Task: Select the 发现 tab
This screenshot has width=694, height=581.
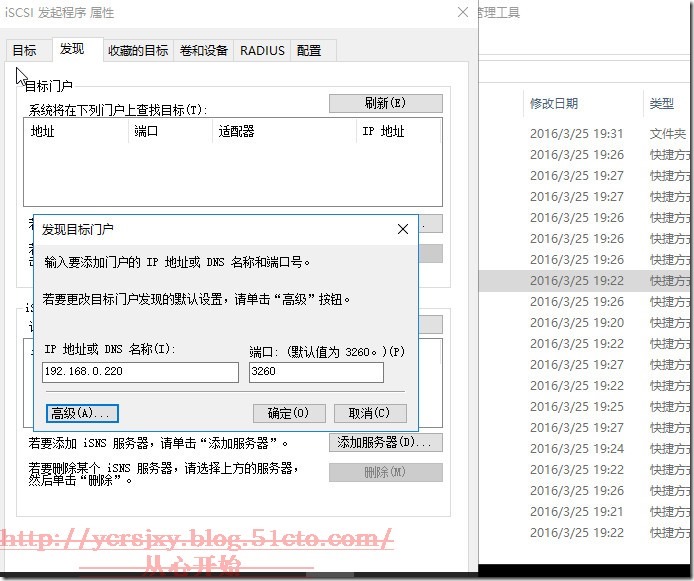Action: click(x=77, y=49)
